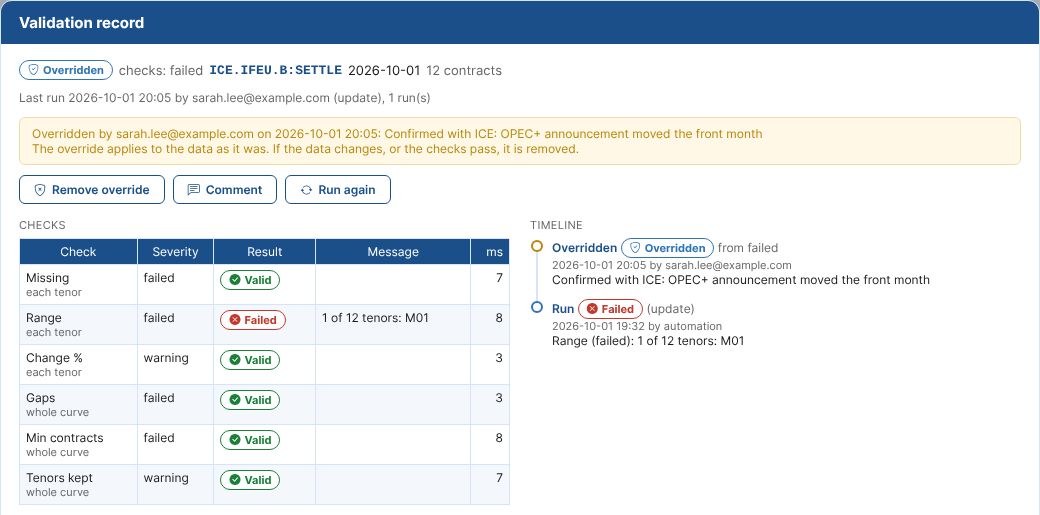Click the Overridden timeline entry title
The image size is (1040, 515).
584,248
